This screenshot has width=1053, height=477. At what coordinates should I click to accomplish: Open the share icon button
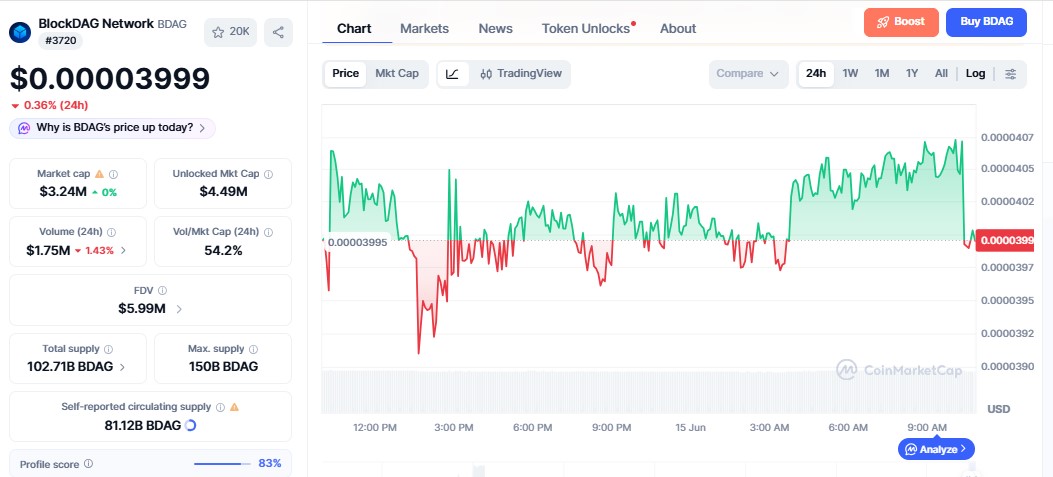pyautogui.click(x=278, y=32)
